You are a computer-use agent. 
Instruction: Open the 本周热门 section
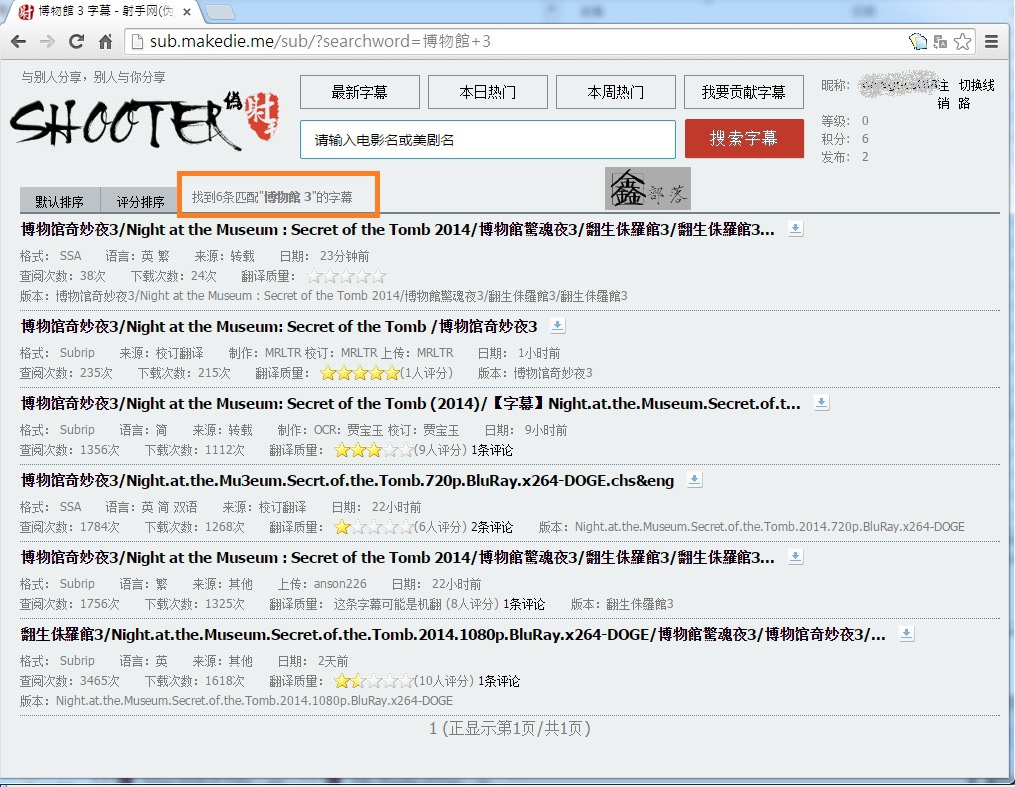pyautogui.click(x=616, y=92)
